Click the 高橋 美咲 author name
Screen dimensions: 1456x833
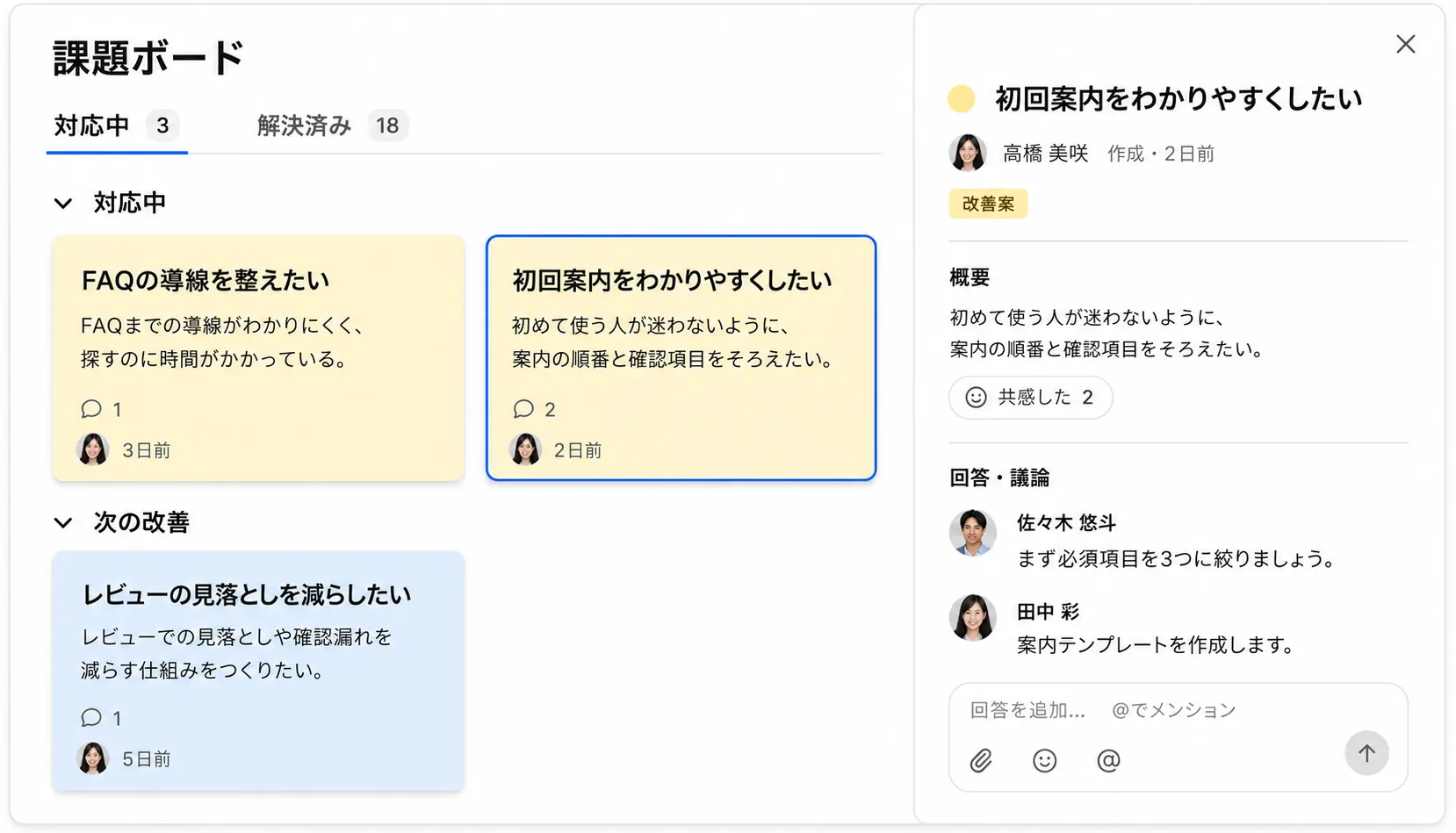point(1045,154)
